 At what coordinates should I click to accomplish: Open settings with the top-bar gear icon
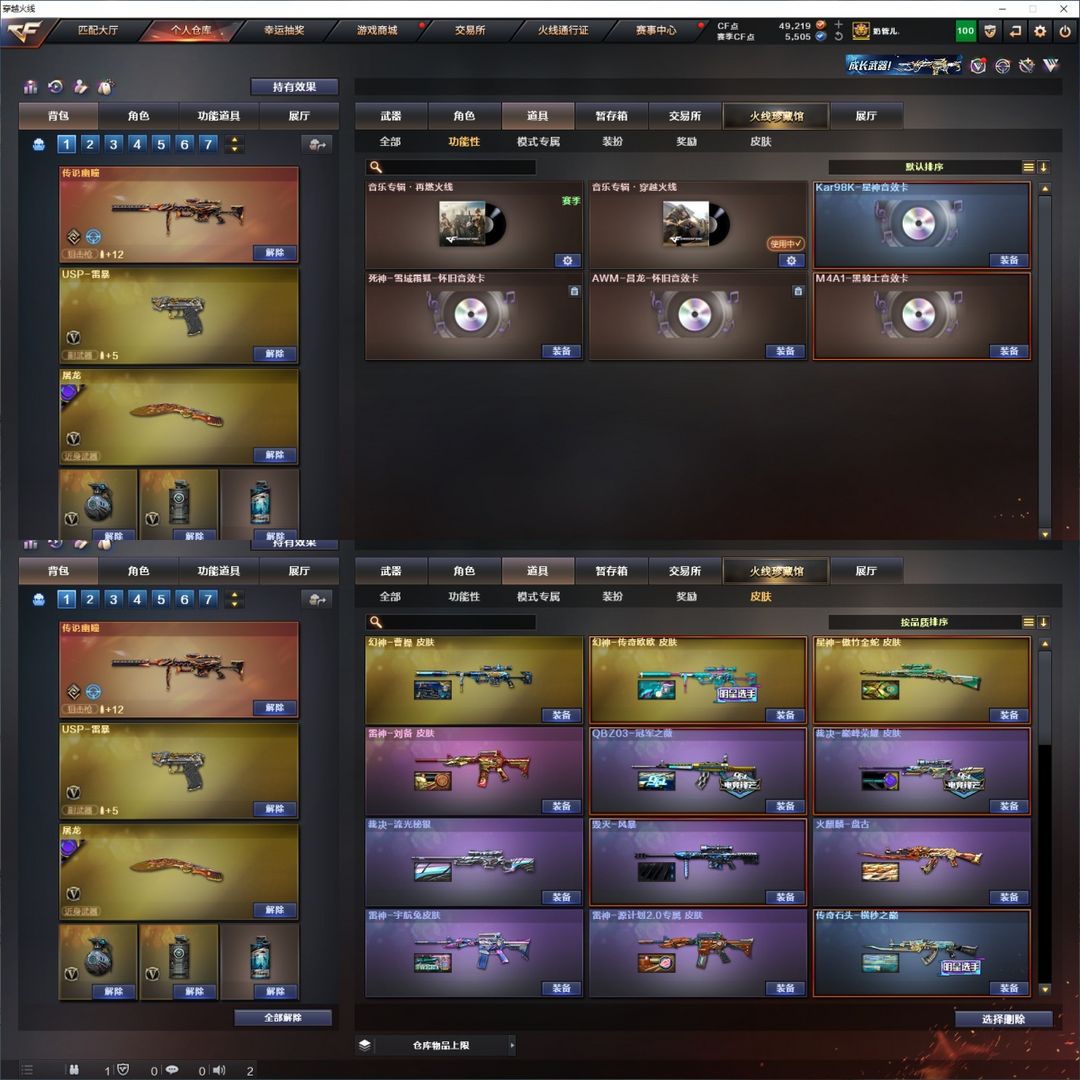[x=1040, y=31]
